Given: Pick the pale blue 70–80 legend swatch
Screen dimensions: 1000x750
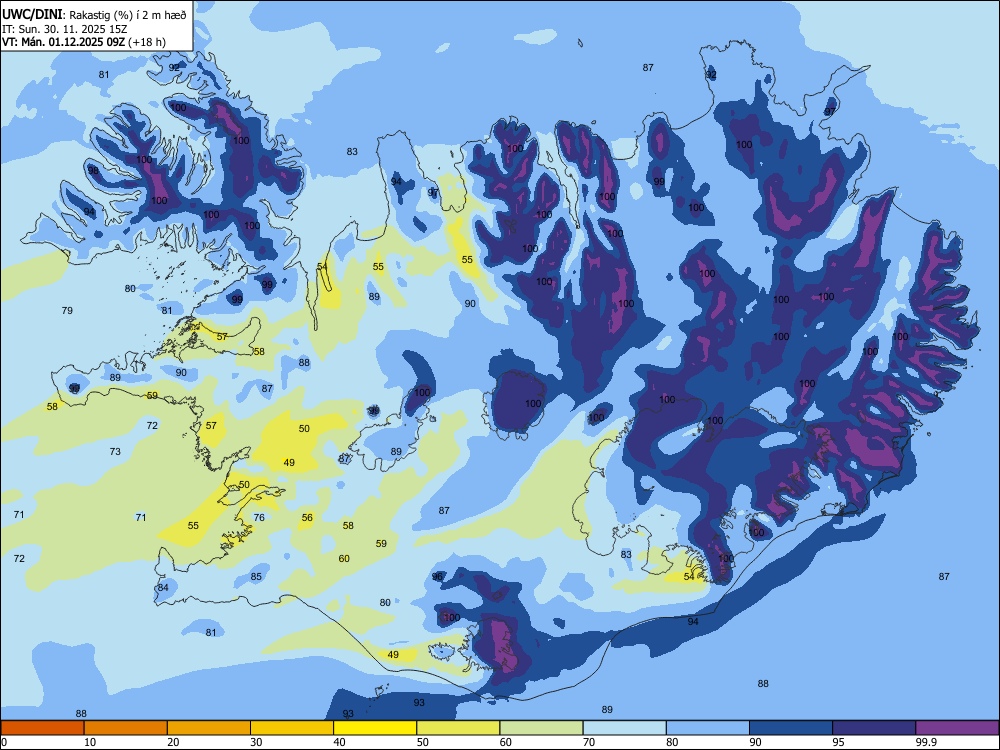Looking at the screenshot, I should click(624, 728).
